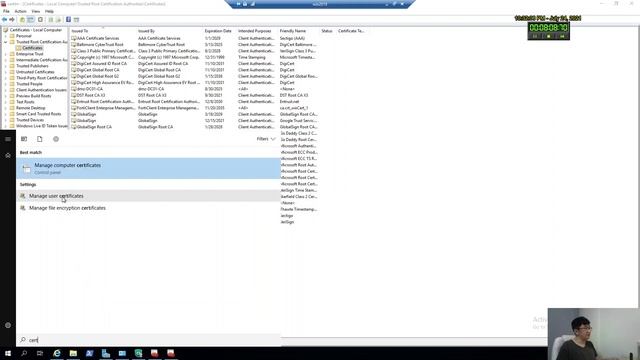Open Manage file encryption certificates setting

[x=149, y=208]
